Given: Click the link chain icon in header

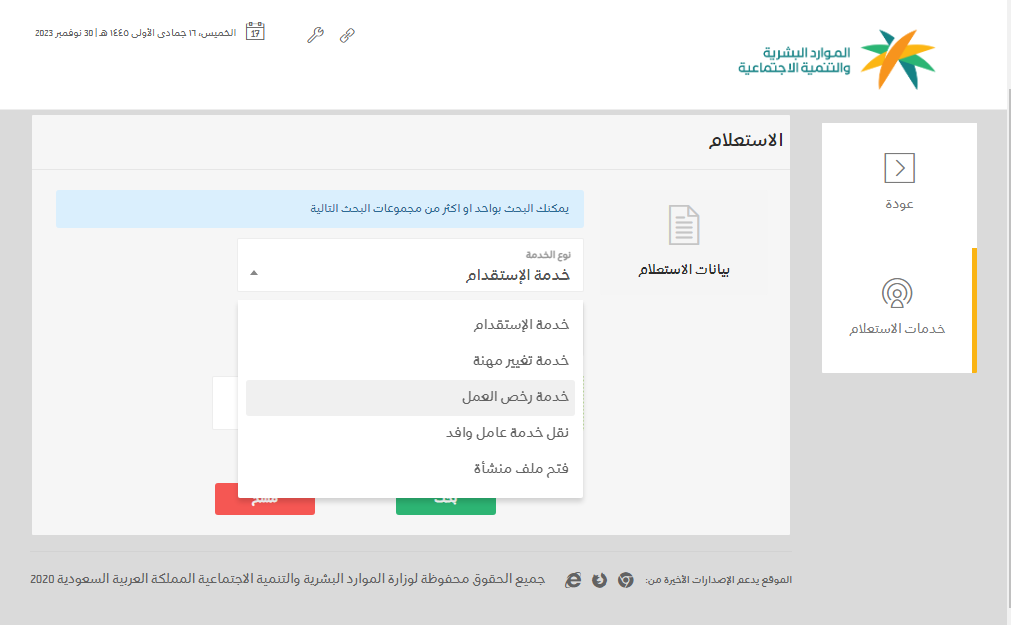Looking at the screenshot, I should tap(347, 35).
